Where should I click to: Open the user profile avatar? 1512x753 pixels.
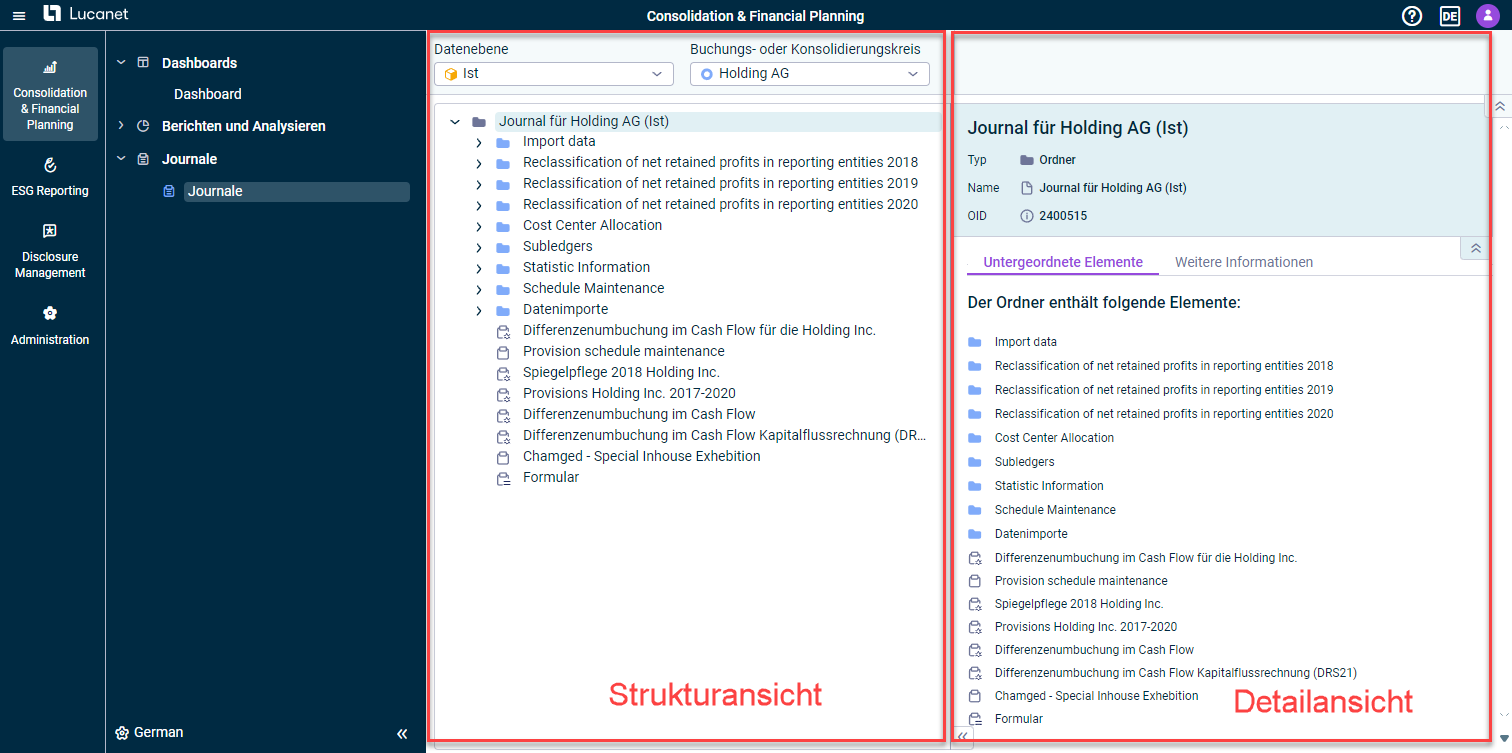pyautogui.click(x=1487, y=16)
